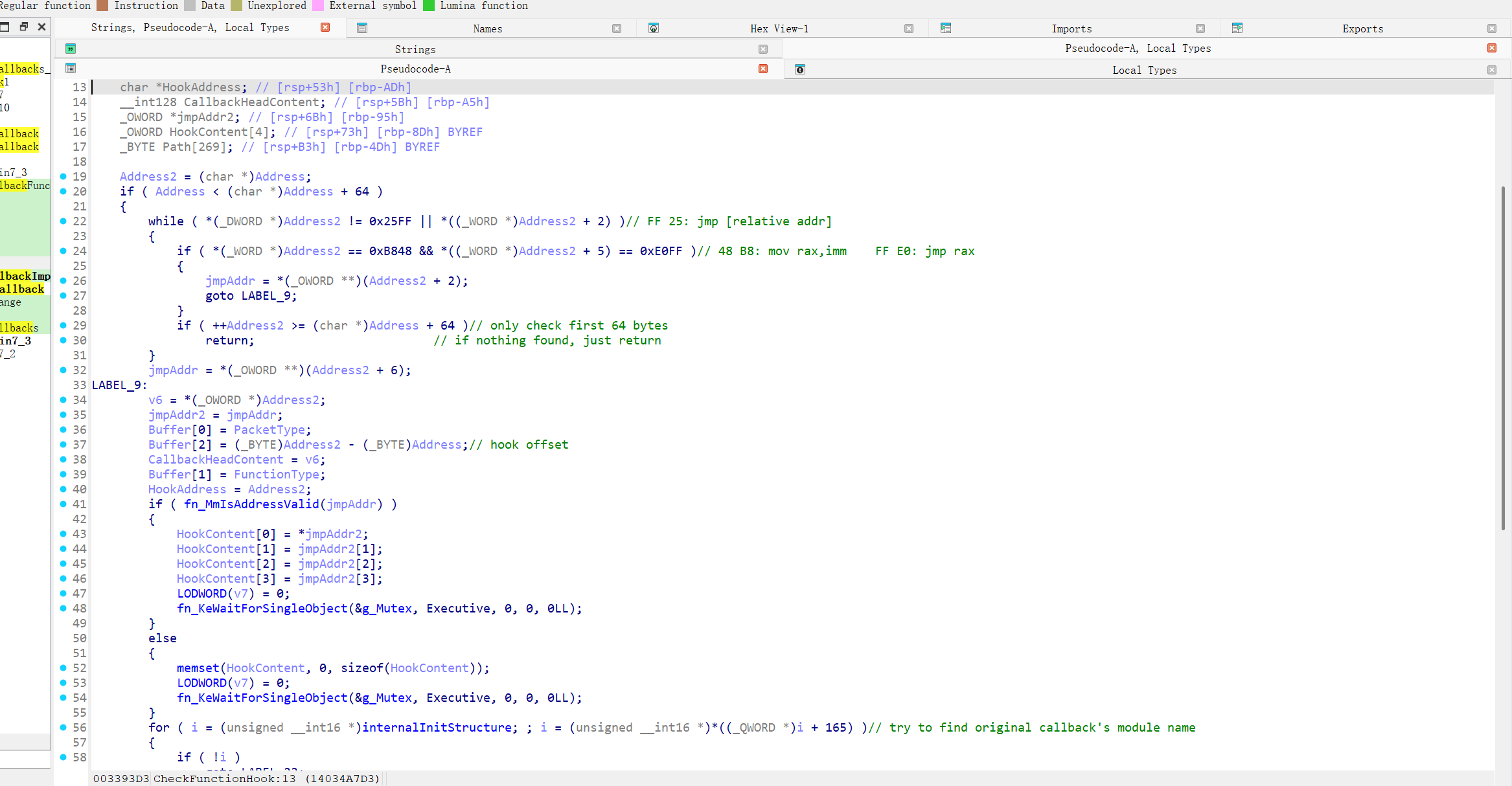Click 'FunctionType' on line 39
The image size is (1512, 786).
pyautogui.click(x=277, y=474)
